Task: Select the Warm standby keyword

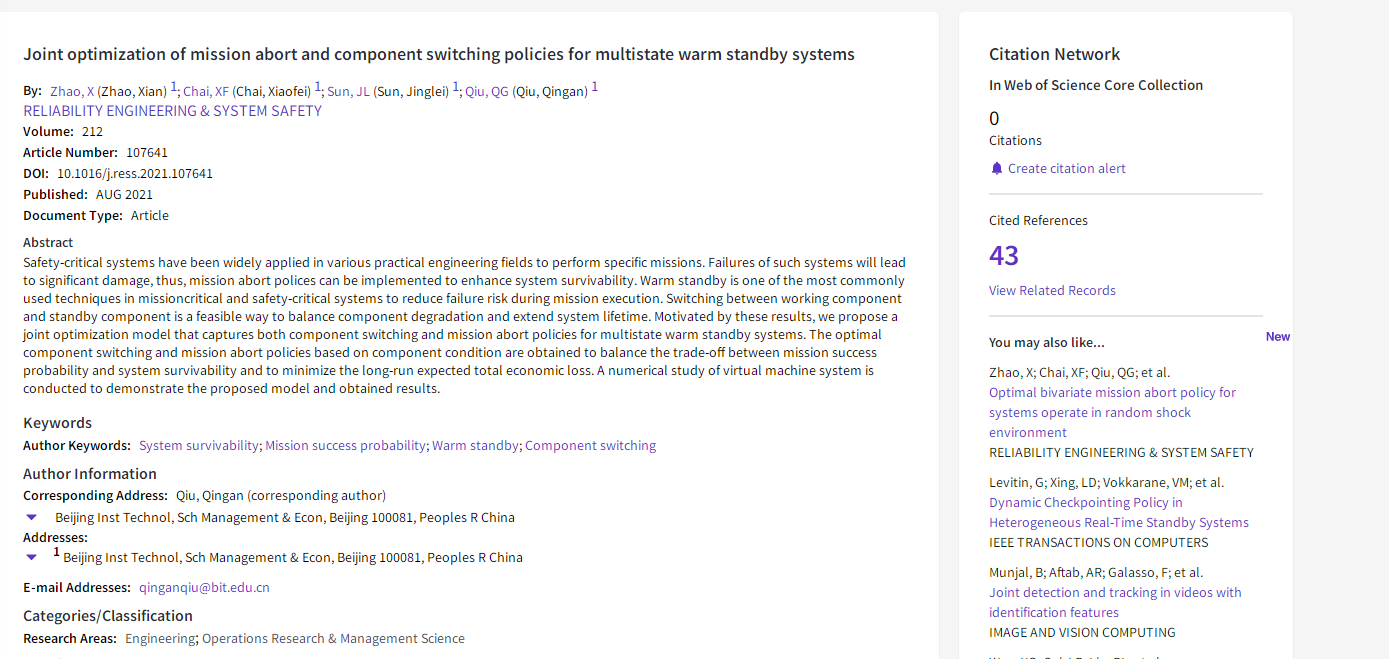Action: click(475, 446)
